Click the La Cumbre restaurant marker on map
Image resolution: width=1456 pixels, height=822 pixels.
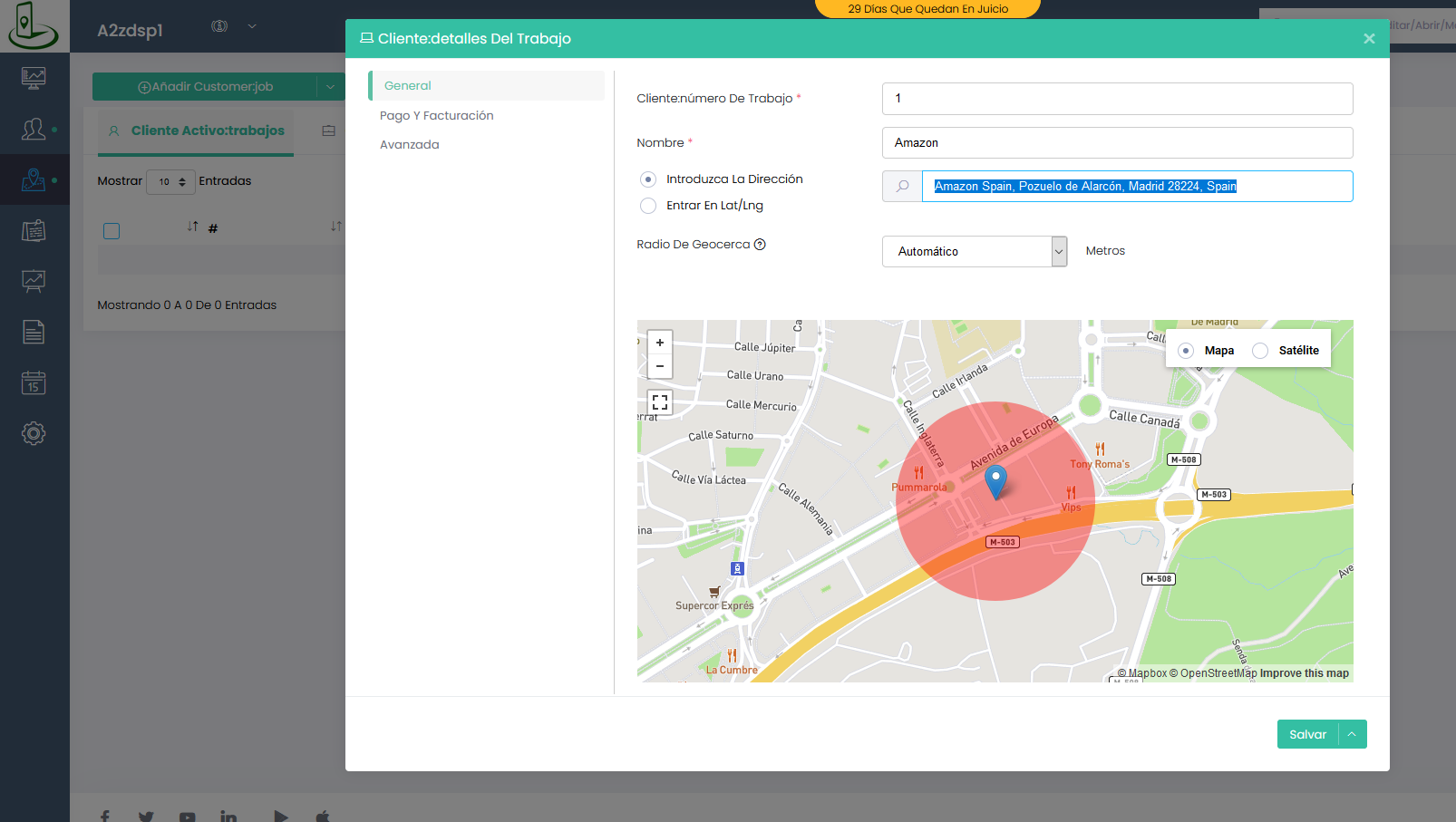[x=732, y=655]
